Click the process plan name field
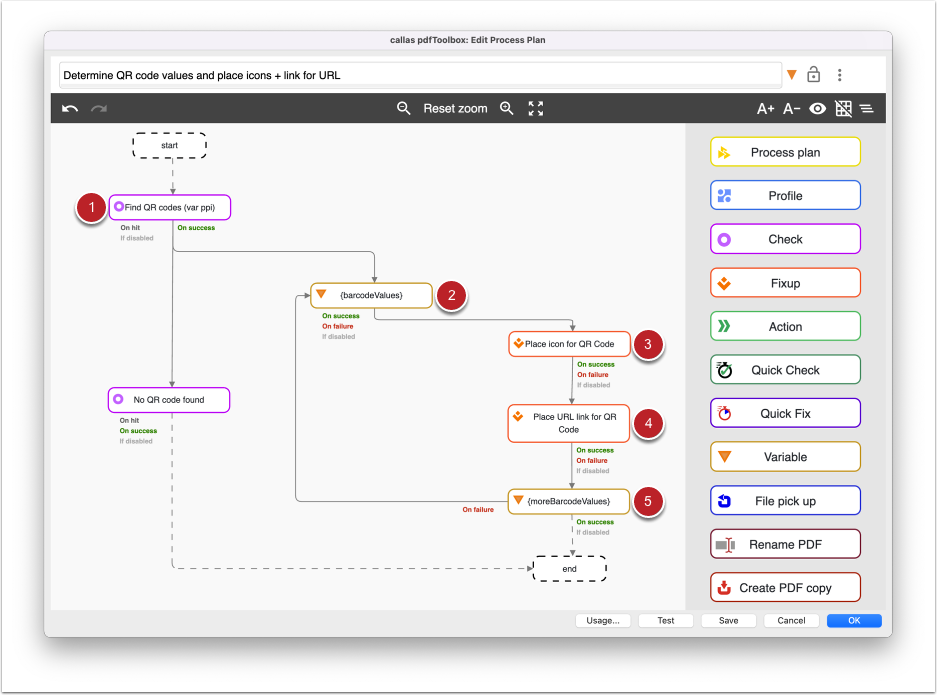 420,75
